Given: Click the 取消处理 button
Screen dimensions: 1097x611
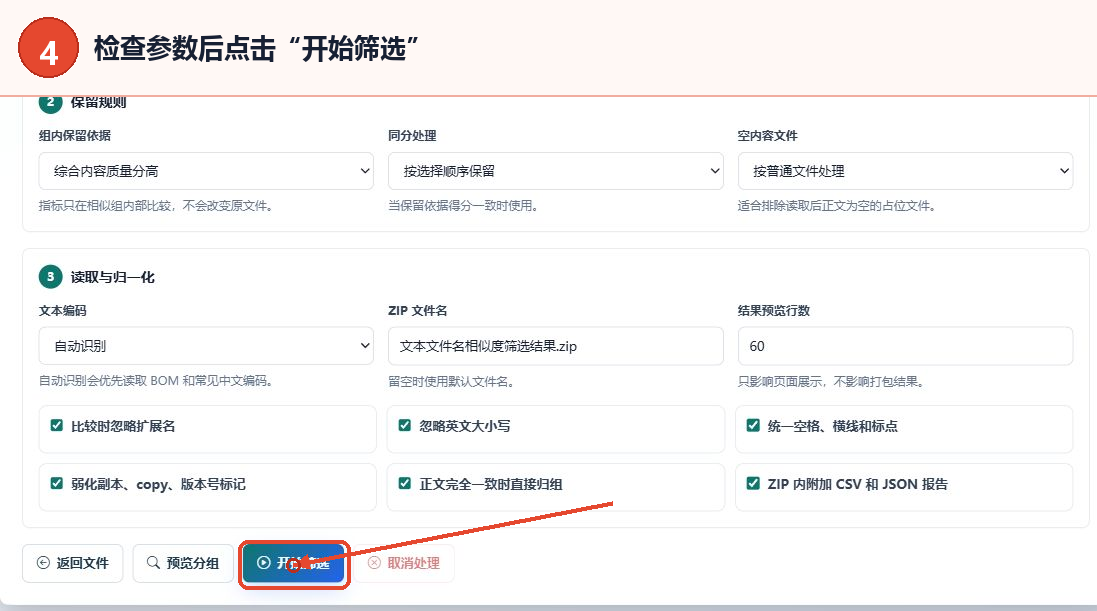Looking at the screenshot, I should pyautogui.click(x=404, y=563).
